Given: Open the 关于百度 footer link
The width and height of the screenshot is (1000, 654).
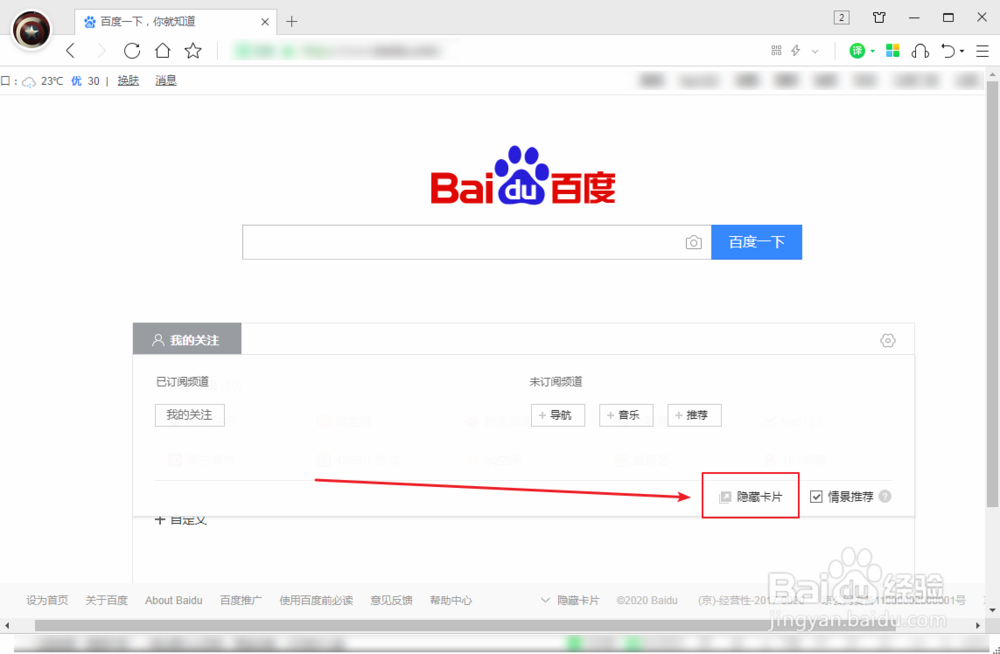Looking at the screenshot, I should (107, 600).
